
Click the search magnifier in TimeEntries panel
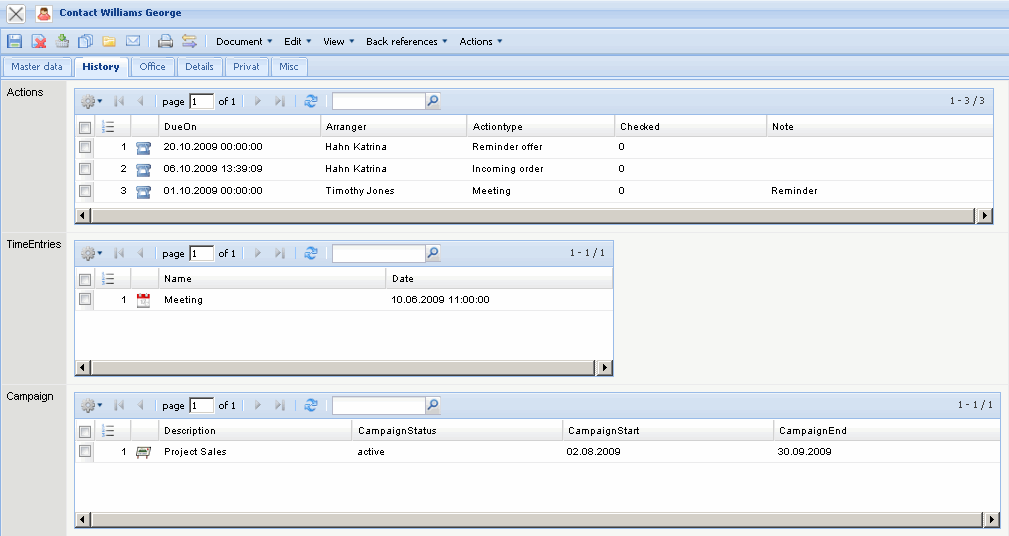click(x=432, y=253)
